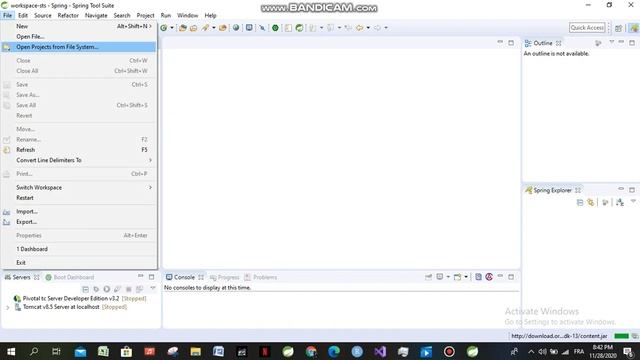Screen dimensions: 640x360
Task: Switch to the Problems tab
Action: coord(261,277)
